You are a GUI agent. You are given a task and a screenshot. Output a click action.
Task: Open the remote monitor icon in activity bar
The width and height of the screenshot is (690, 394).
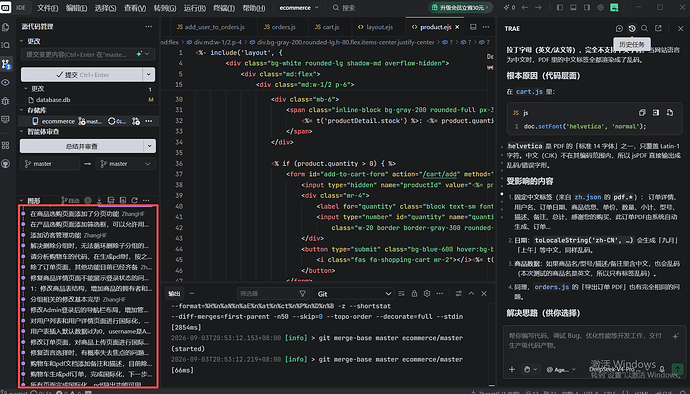click(6, 119)
